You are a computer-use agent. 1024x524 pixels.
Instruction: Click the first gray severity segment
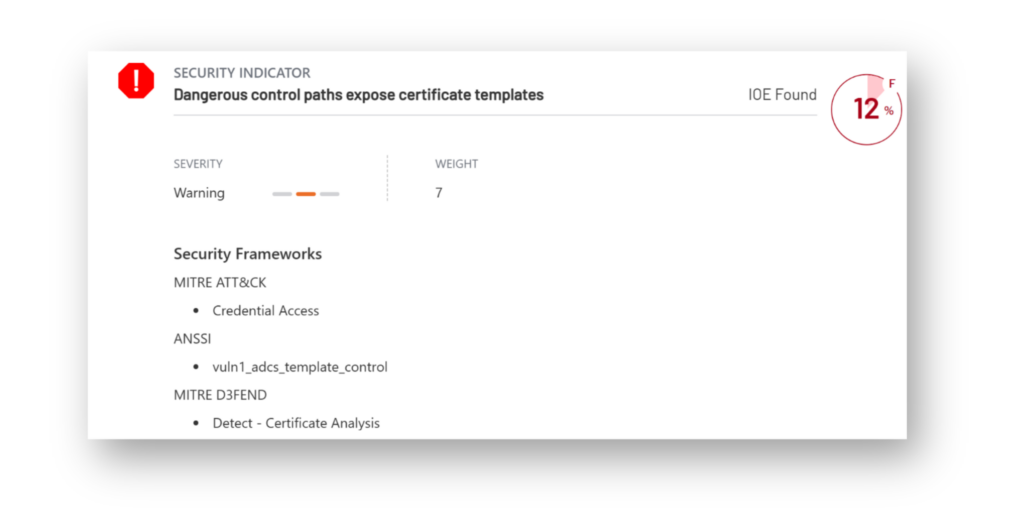click(x=282, y=194)
